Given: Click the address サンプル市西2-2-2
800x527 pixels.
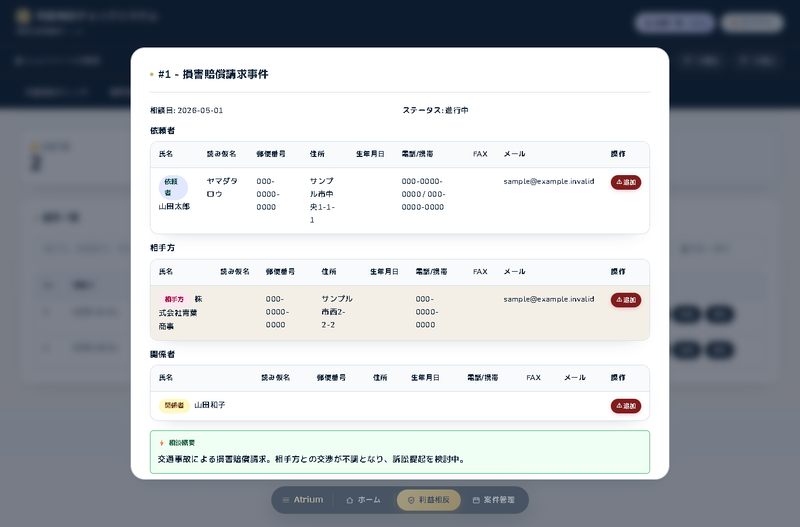Looking at the screenshot, I should pyautogui.click(x=337, y=312).
